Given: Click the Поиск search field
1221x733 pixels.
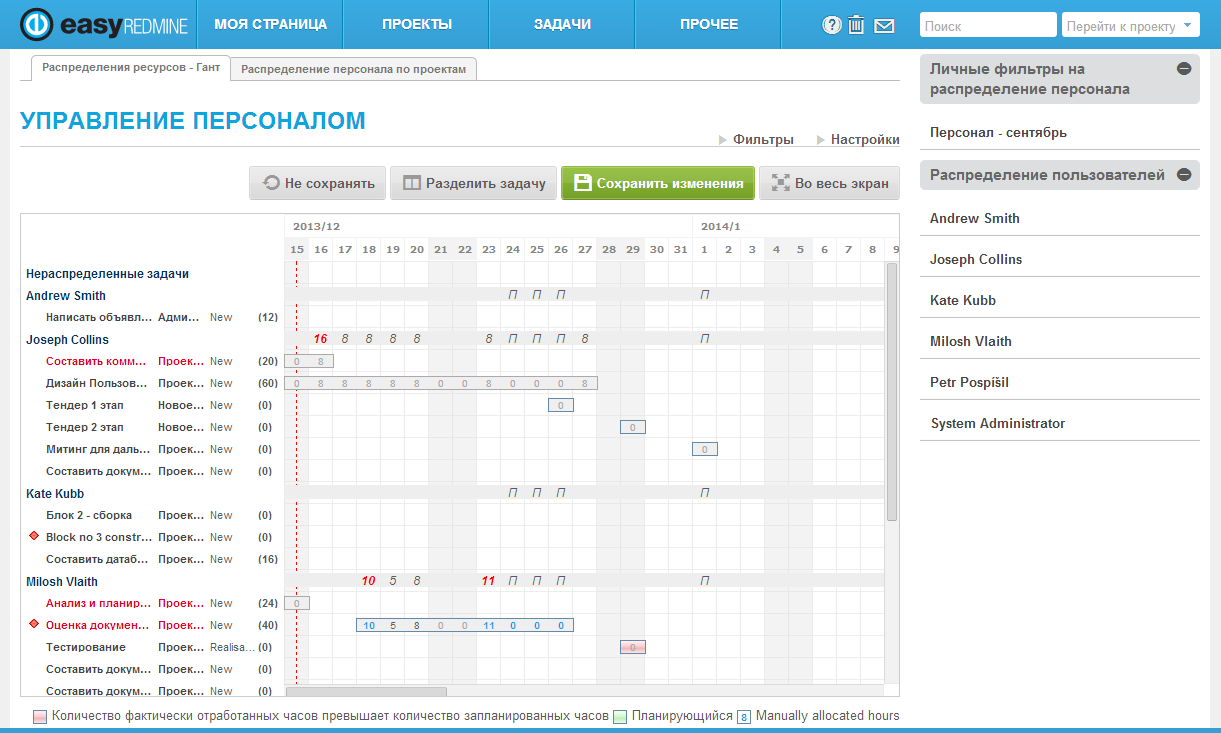Looking at the screenshot, I should point(987,24).
